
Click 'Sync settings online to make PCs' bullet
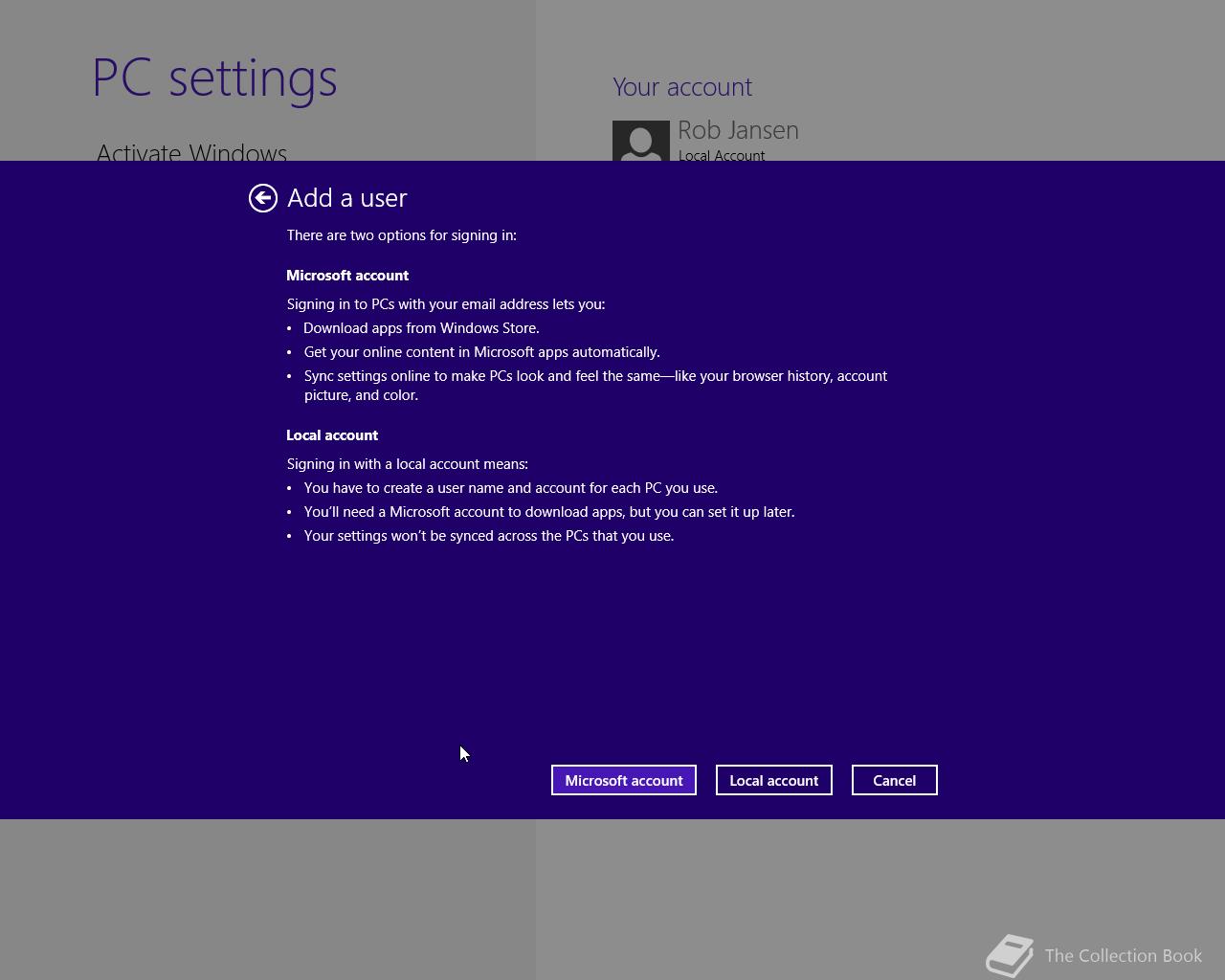click(596, 386)
